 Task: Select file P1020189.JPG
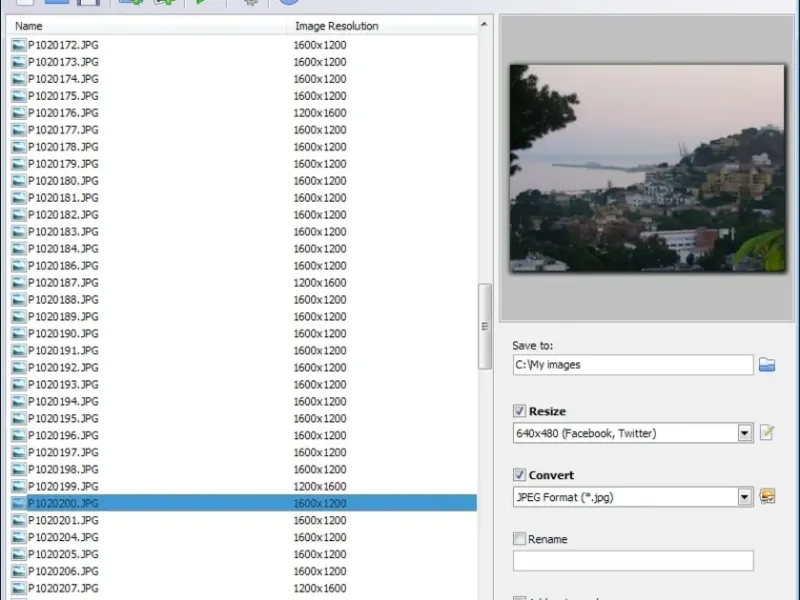(x=63, y=316)
